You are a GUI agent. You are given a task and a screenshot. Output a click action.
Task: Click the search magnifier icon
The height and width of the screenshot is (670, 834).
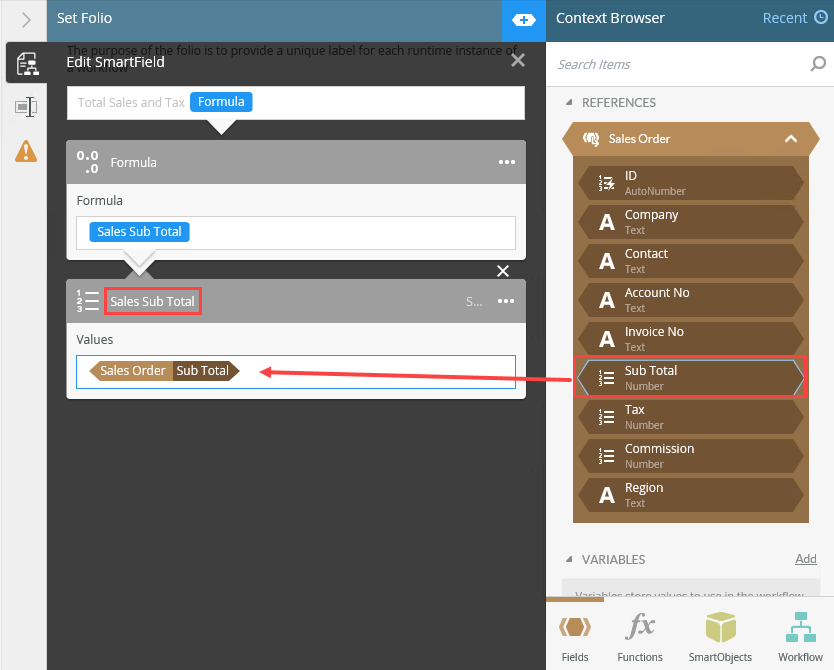(x=818, y=64)
